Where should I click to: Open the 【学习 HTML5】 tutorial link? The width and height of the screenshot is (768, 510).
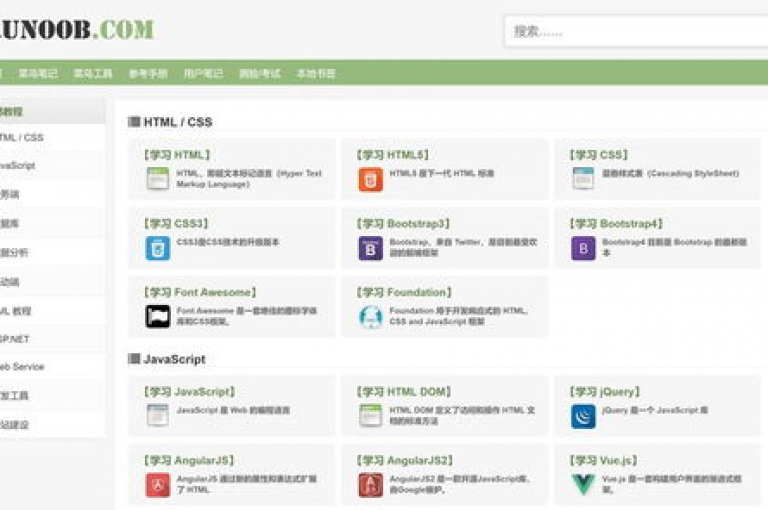(392, 155)
